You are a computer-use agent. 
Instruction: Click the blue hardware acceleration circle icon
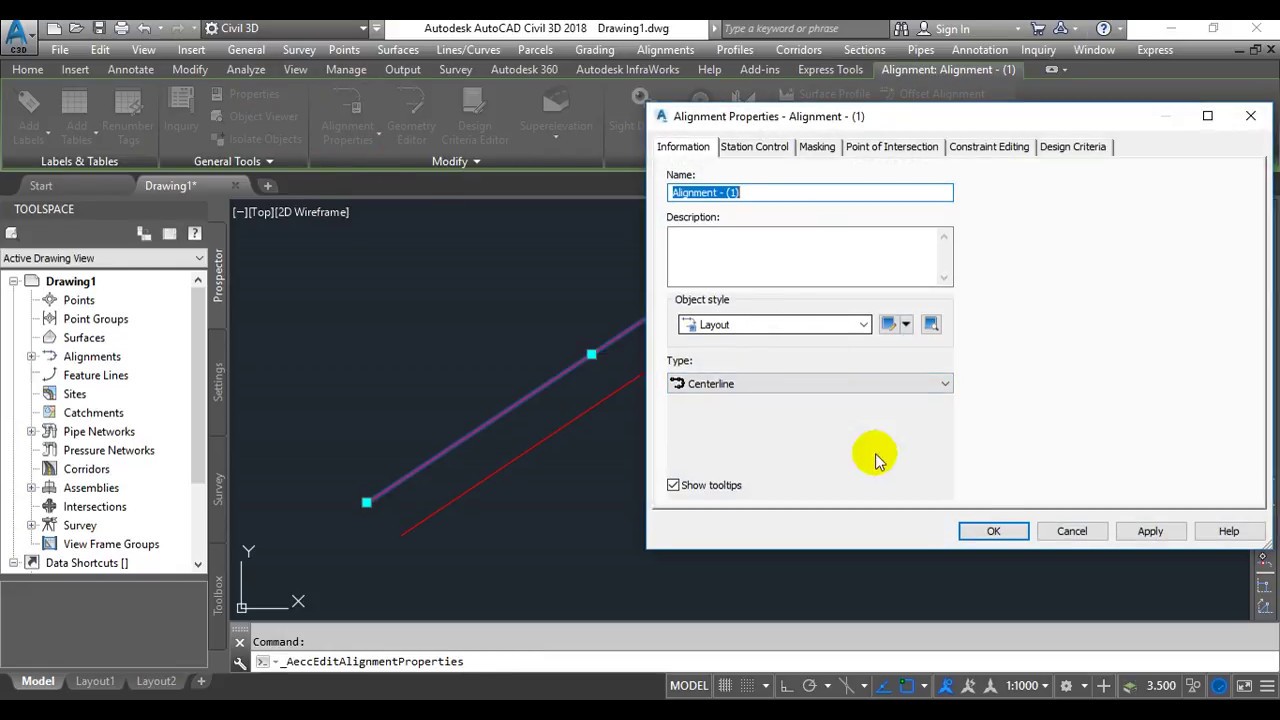(x=1219, y=686)
